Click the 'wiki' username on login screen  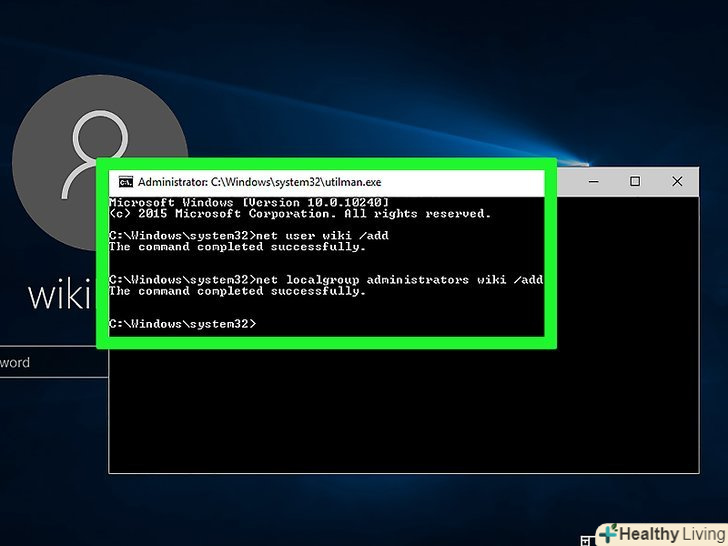coord(60,294)
